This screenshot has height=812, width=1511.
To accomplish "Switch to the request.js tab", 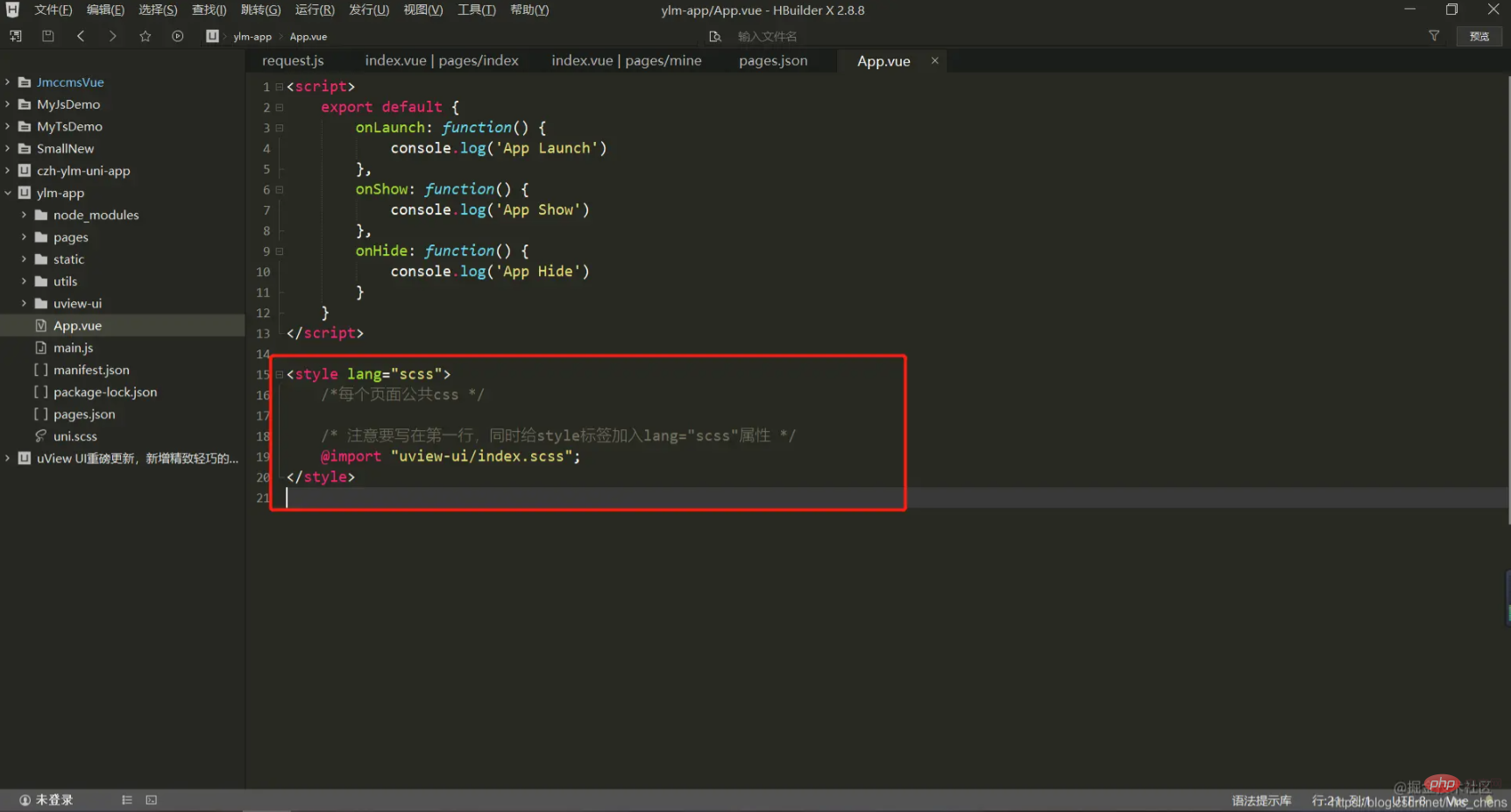I will point(293,60).
